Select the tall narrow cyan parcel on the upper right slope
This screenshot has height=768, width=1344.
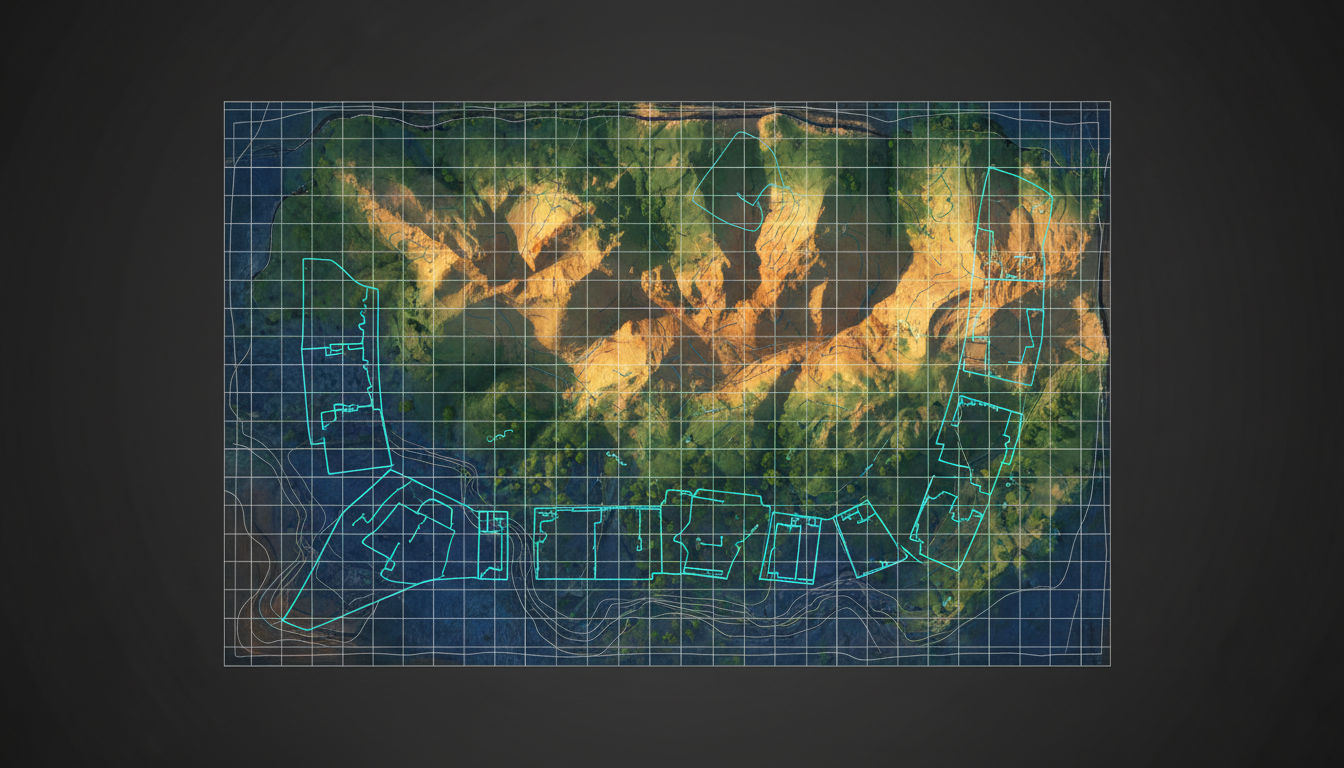(x=1008, y=276)
